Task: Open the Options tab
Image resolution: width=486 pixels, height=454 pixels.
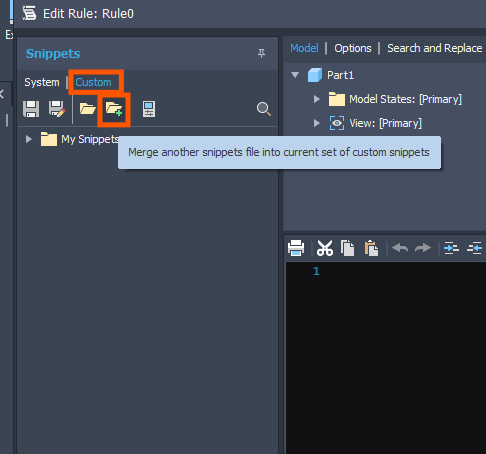Action: pyautogui.click(x=353, y=48)
